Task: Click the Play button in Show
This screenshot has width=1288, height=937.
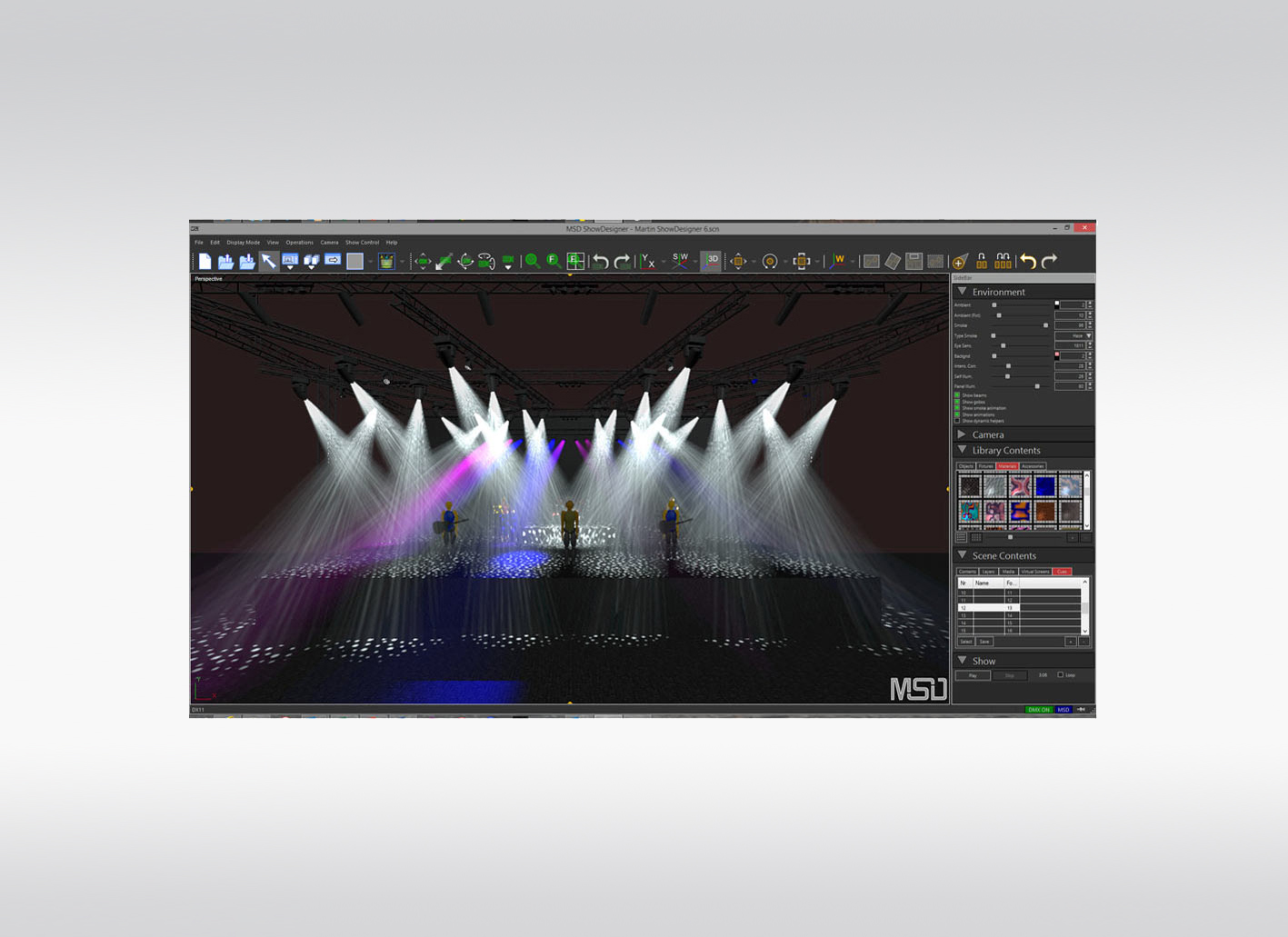Action: pos(973,675)
